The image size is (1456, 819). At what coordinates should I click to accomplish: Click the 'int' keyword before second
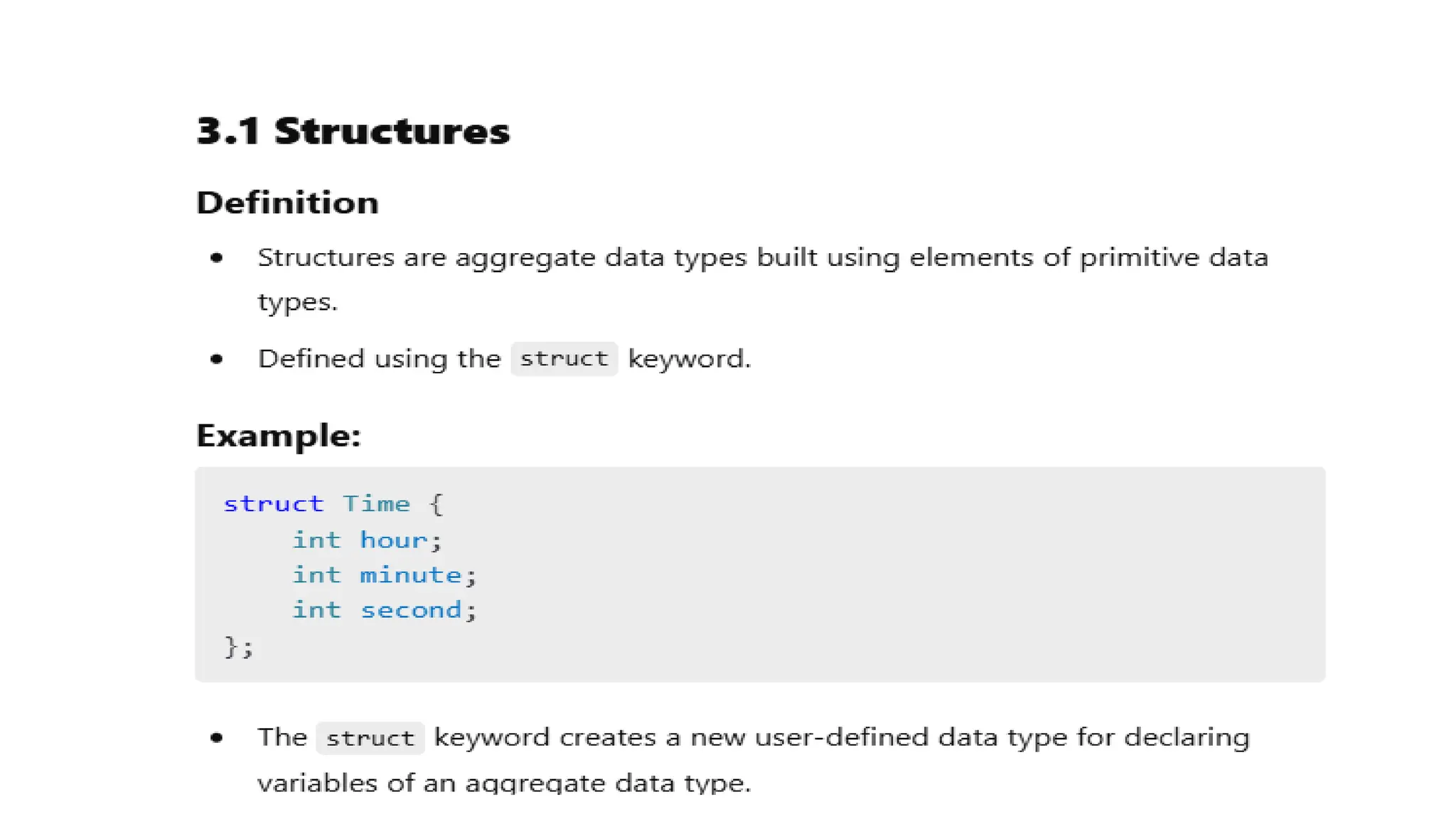tap(316, 610)
